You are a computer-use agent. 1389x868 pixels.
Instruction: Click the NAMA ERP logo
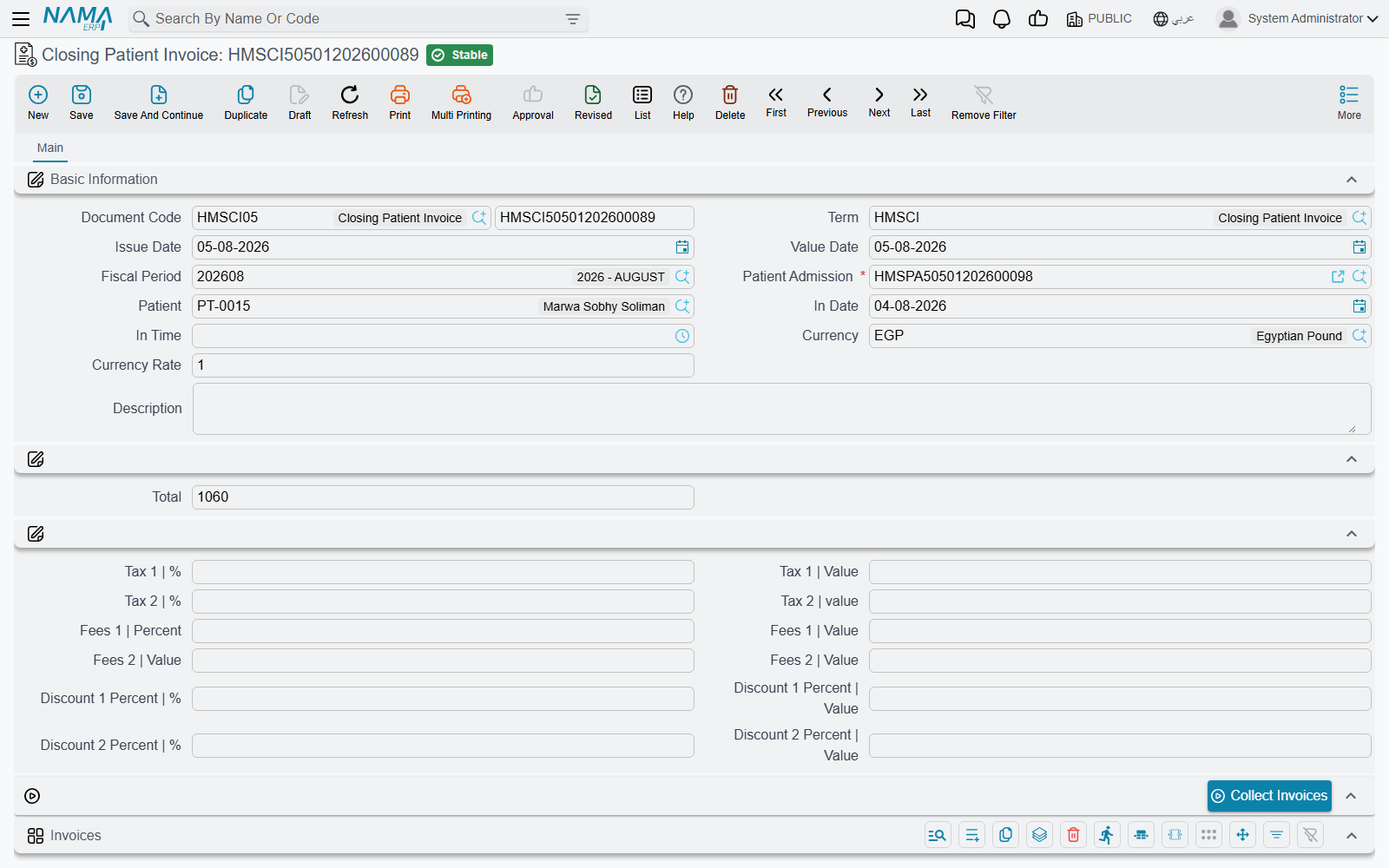coord(78,18)
